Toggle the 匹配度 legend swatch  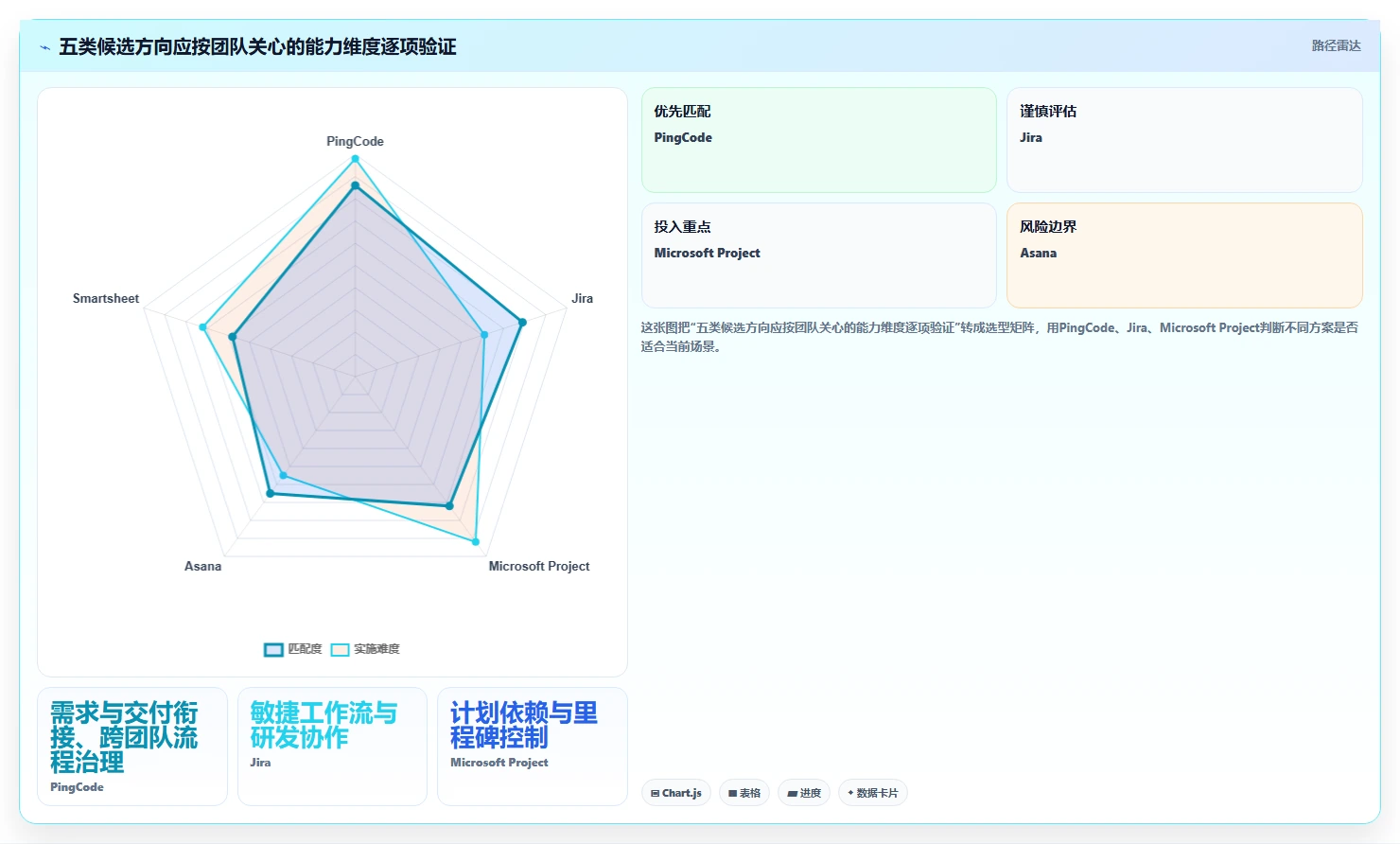point(273,649)
